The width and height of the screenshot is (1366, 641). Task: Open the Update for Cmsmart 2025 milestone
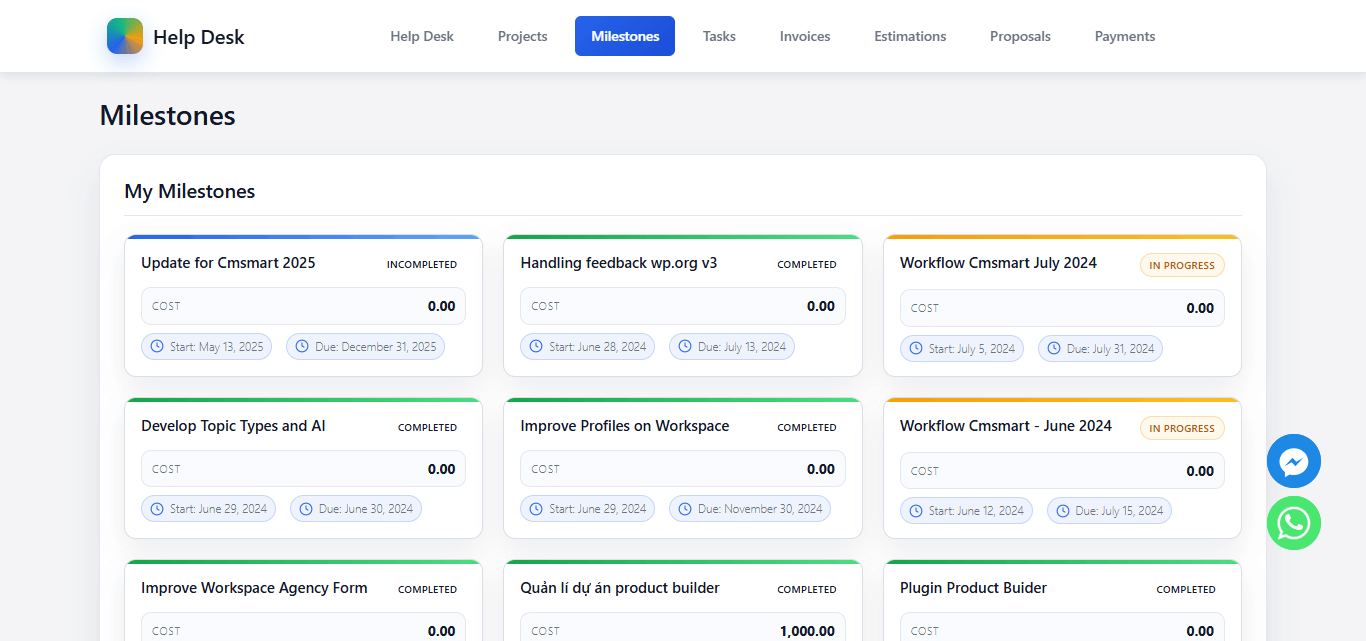click(228, 263)
